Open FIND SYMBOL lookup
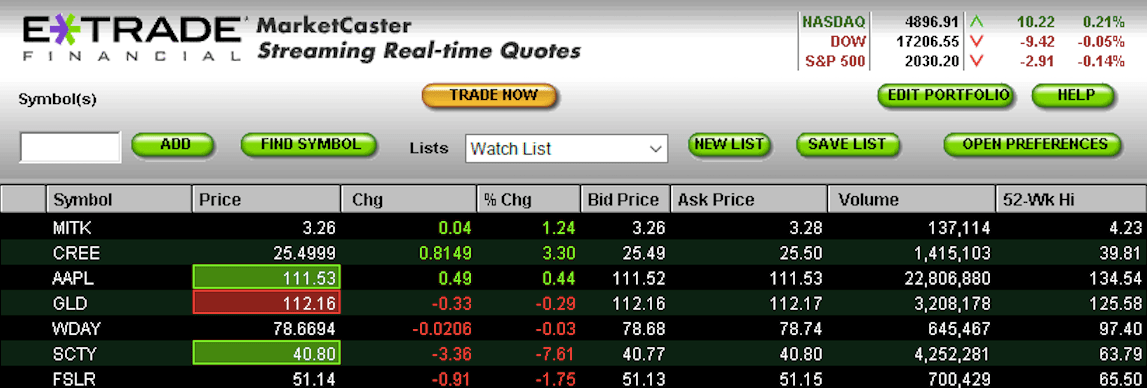1147x388 pixels. point(309,145)
